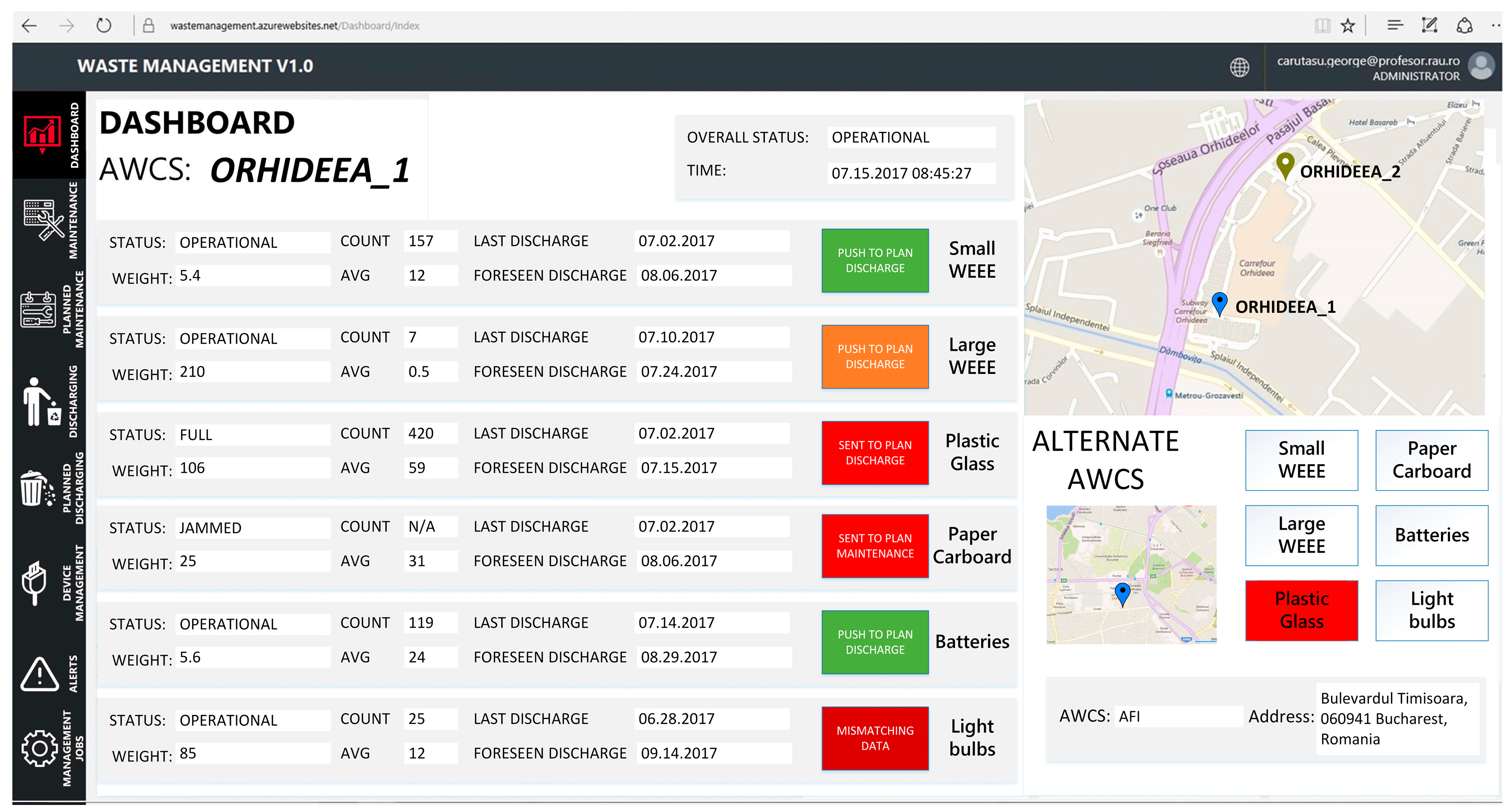Open the Alerts warning triangle icon
This screenshot has width=1512, height=811.
click(x=39, y=674)
